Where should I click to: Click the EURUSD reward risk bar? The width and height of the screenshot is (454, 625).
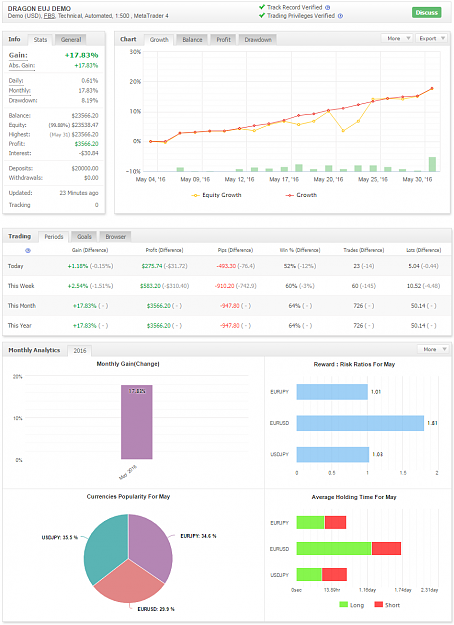(x=360, y=423)
